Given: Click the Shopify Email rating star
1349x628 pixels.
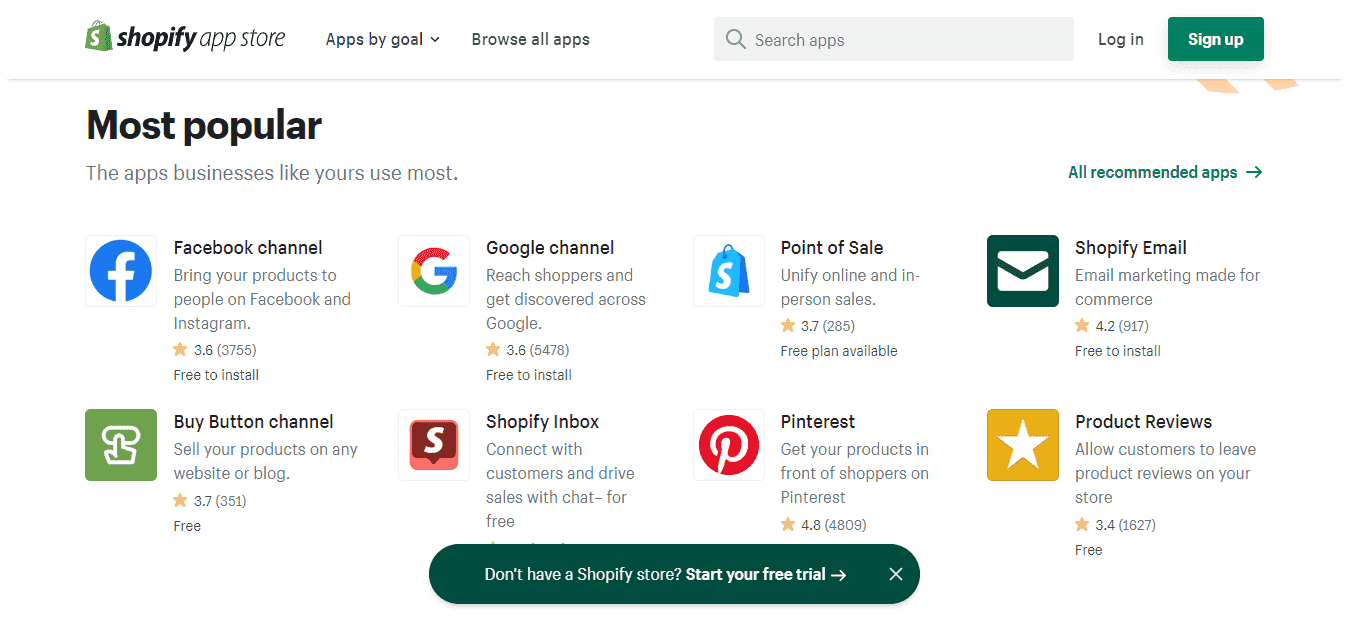Looking at the screenshot, I should click(1082, 326).
